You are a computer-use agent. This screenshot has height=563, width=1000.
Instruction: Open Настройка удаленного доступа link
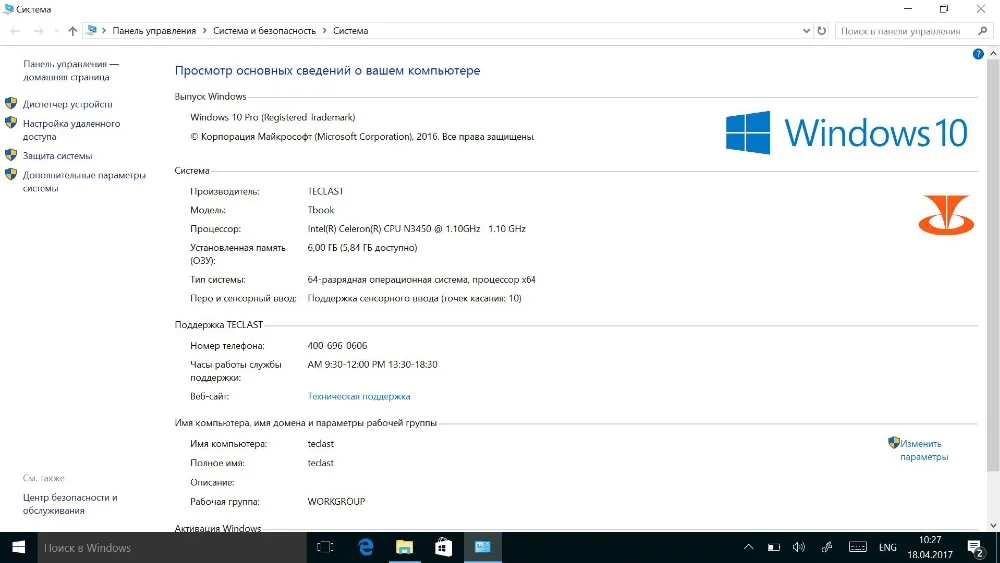(71, 129)
